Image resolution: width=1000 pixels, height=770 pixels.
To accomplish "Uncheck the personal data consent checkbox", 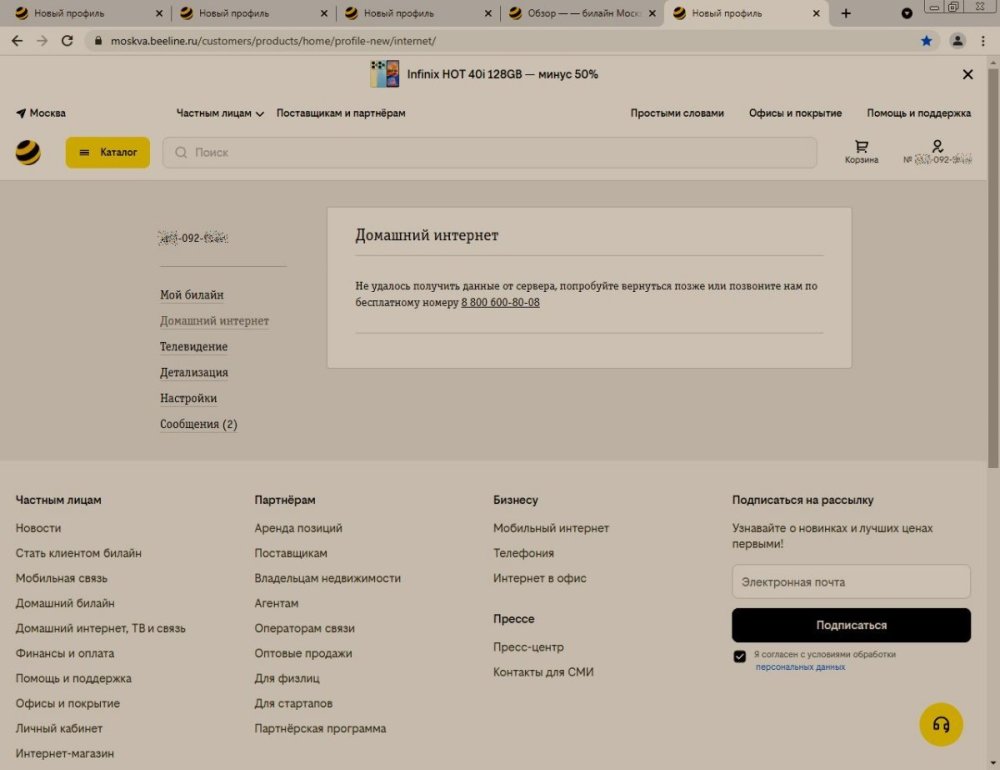I will tap(740, 656).
